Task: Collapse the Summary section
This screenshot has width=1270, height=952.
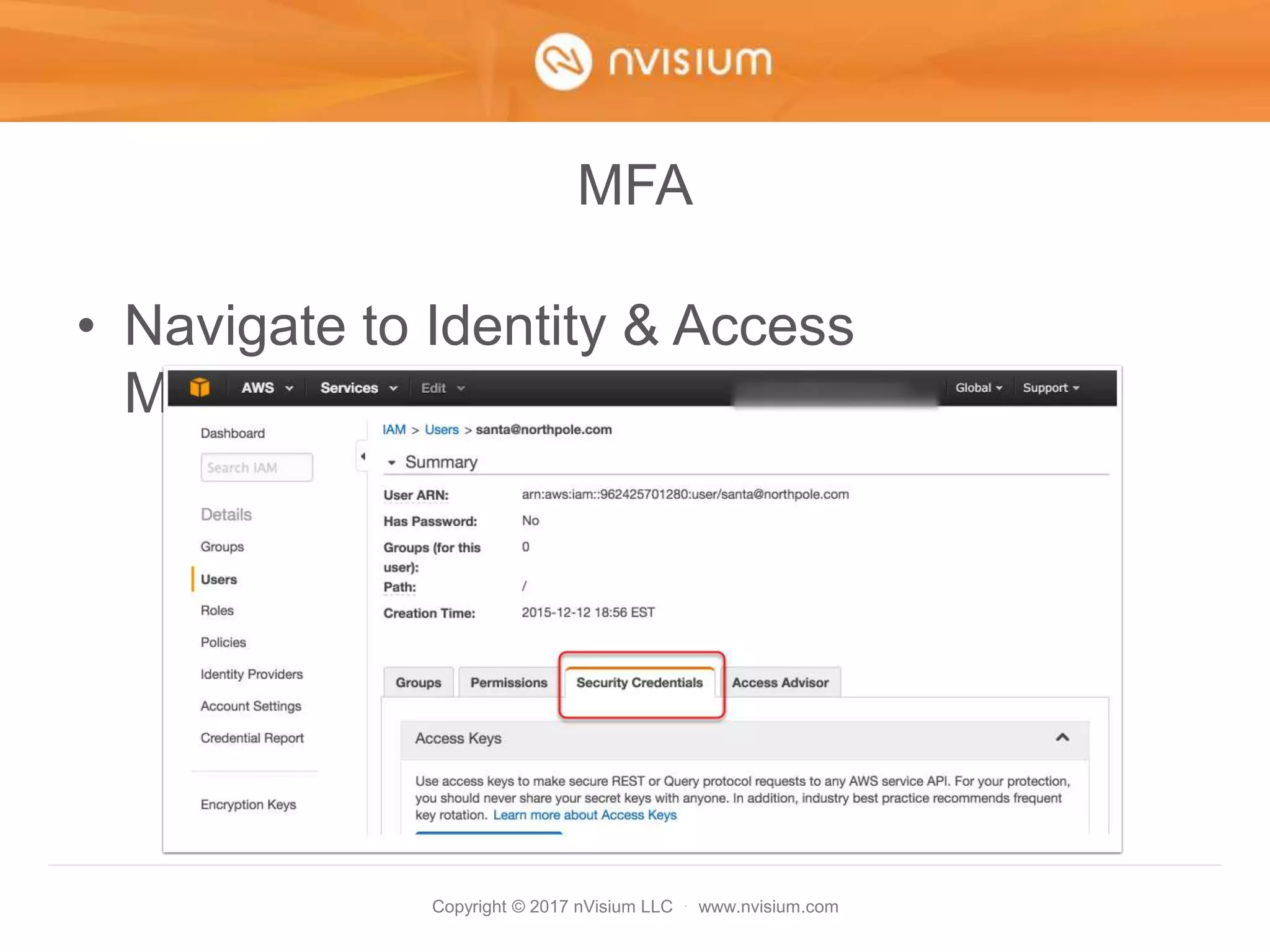Action: tap(391, 463)
